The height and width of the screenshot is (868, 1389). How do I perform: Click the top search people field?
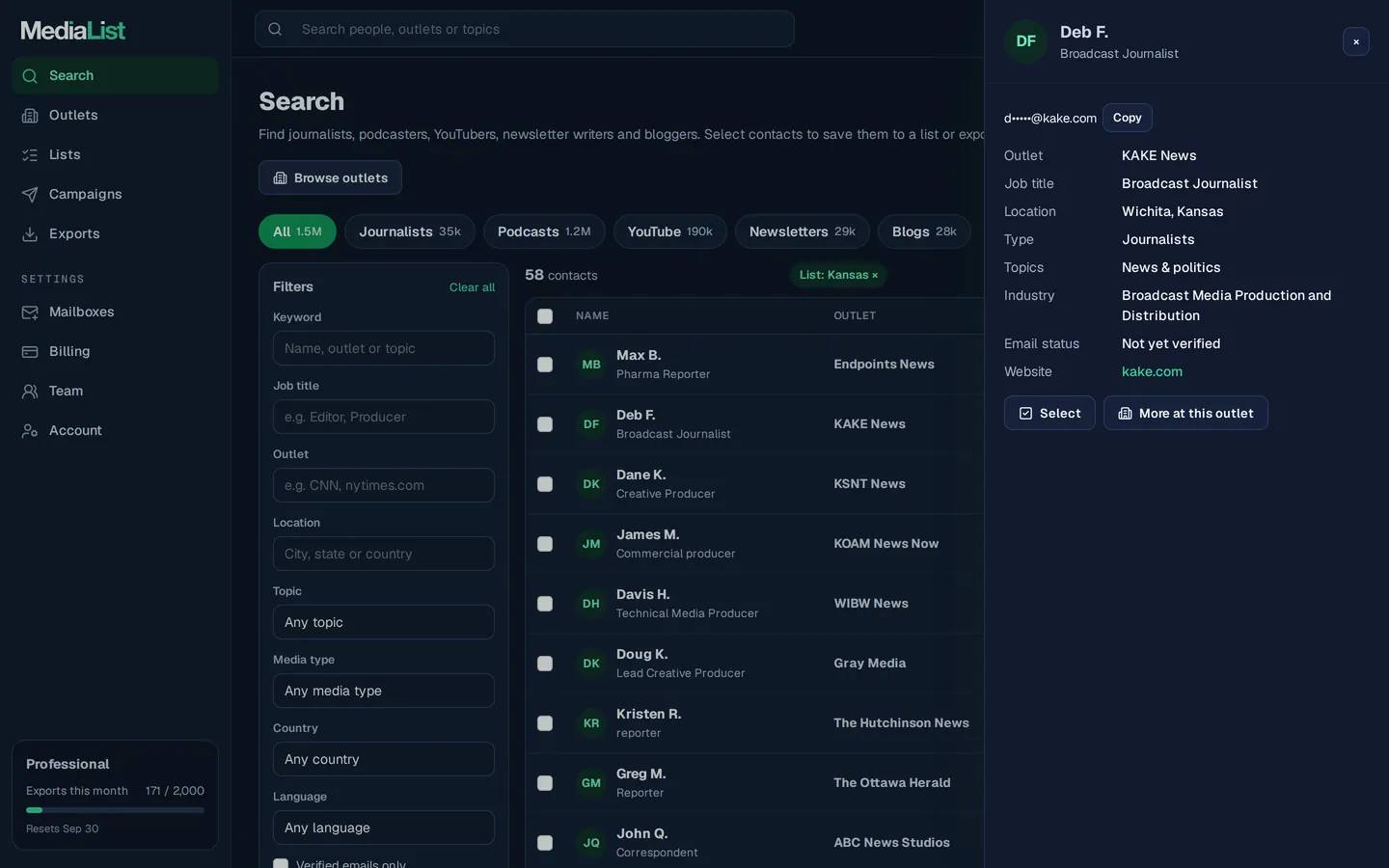tap(525, 29)
